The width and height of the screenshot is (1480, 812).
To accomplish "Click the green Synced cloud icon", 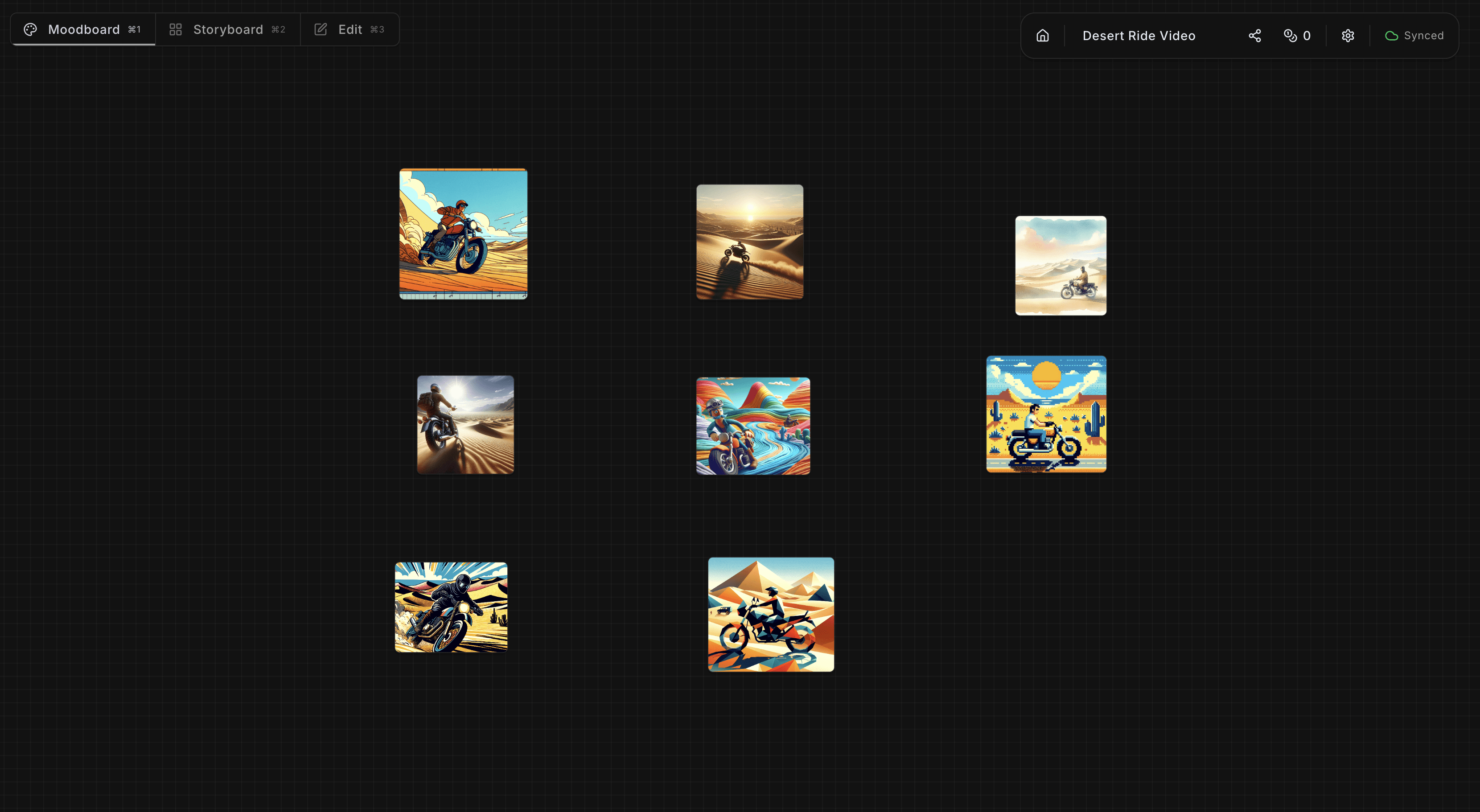I will (x=1391, y=36).
